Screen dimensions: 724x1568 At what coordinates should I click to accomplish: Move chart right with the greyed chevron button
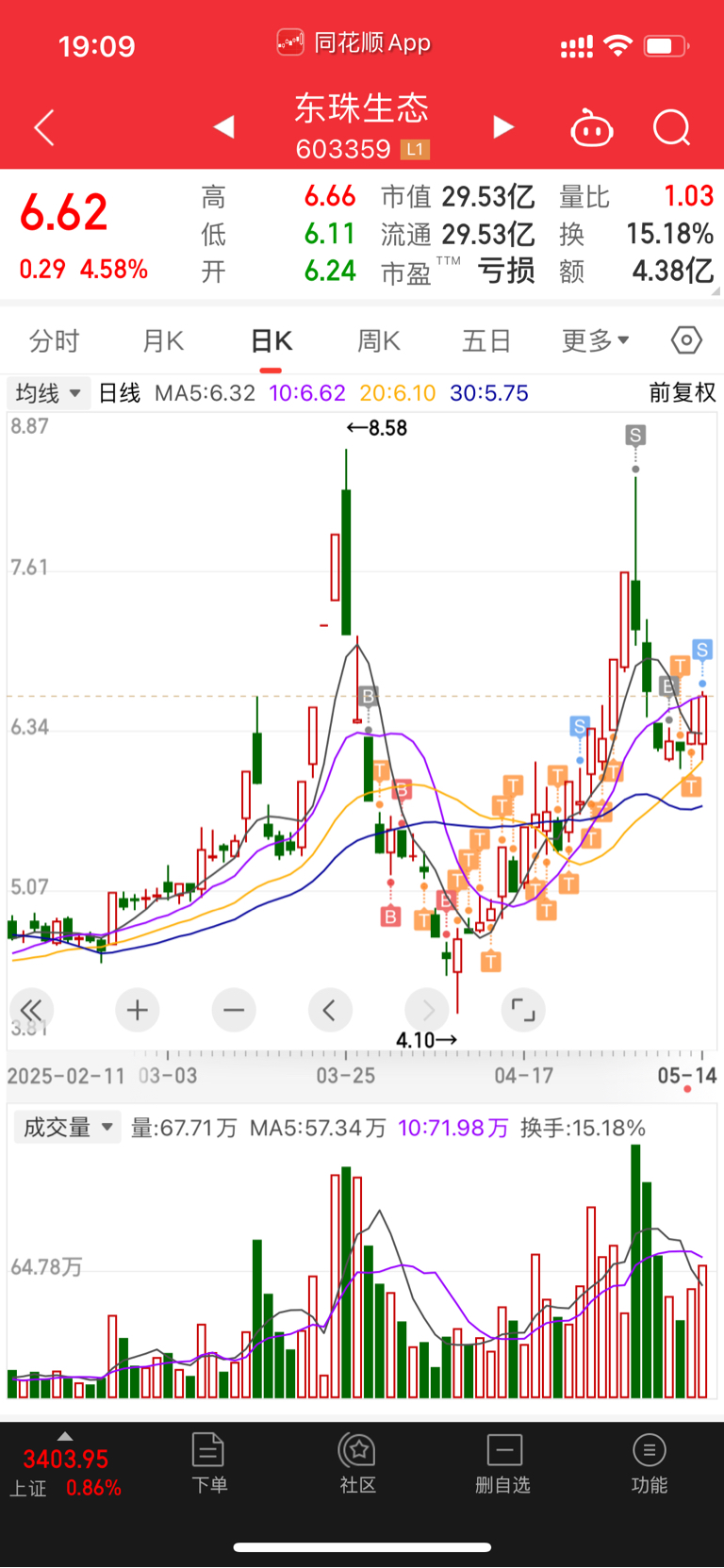[x=427, y=1010]
